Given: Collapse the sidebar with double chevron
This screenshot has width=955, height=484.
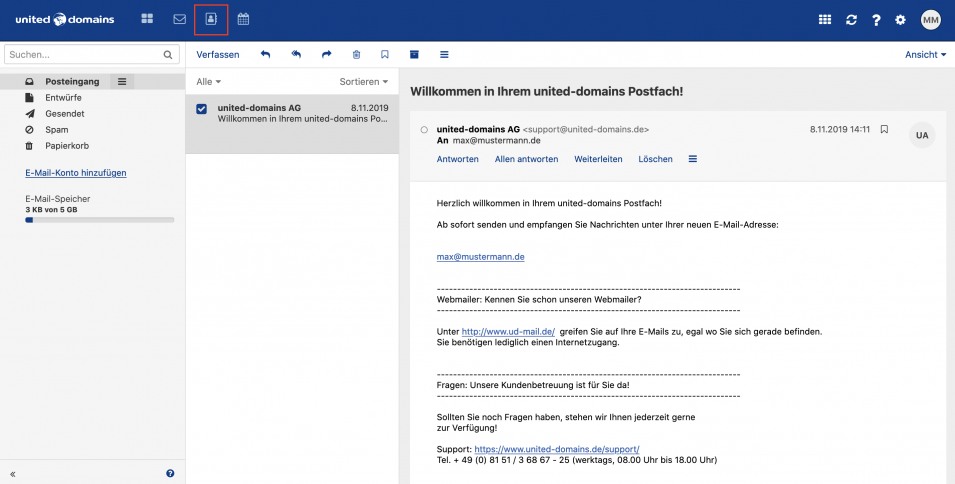Looking at the screenshot, I should click(13, 474).
